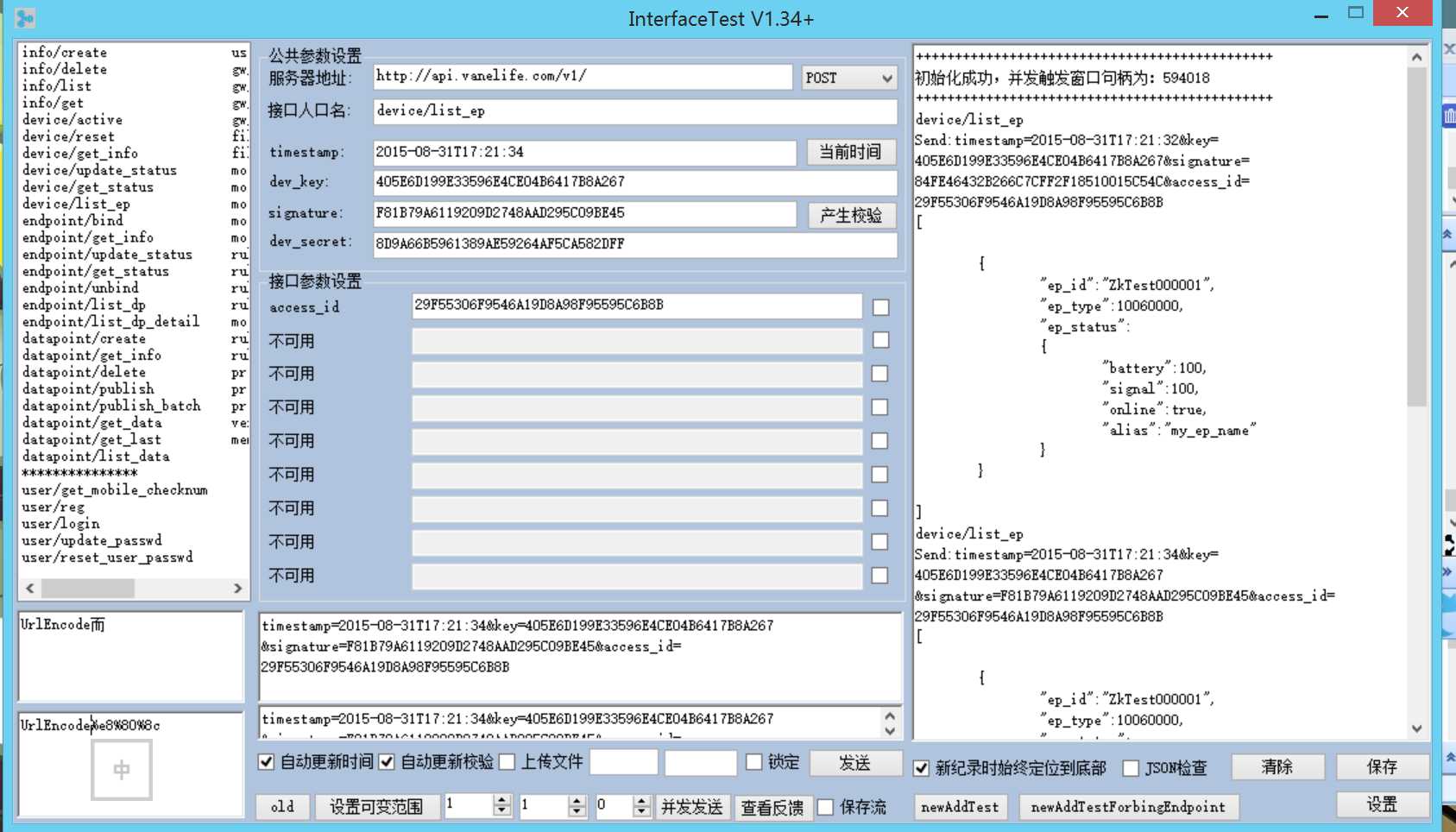Select endpoint/list_dp_detail in interface list

(110, 322)
